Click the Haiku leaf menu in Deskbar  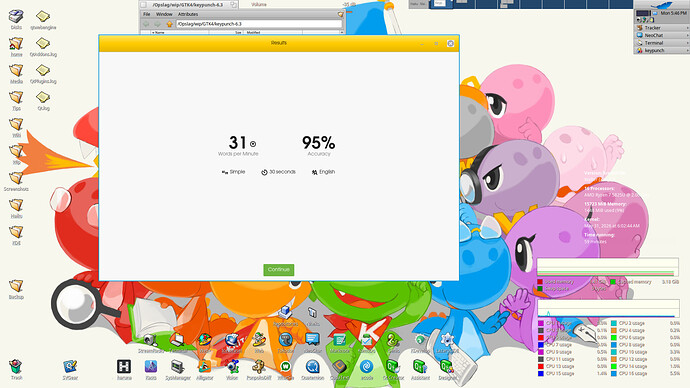[x=661, y=5]
